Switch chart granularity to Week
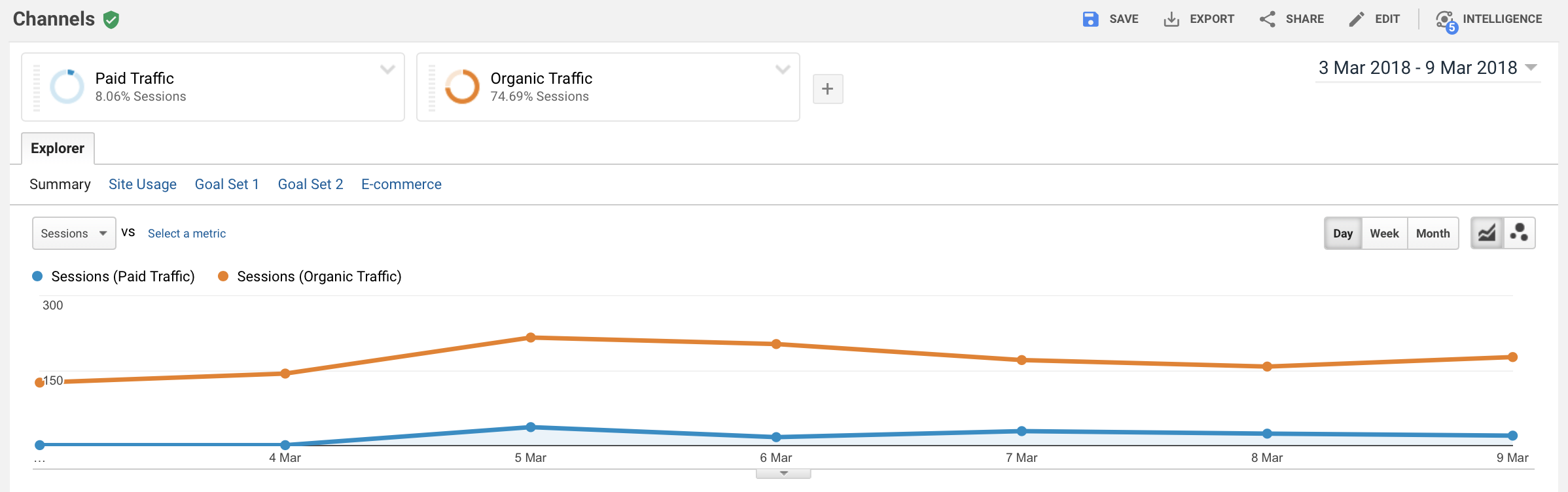 pos(1384,232)
